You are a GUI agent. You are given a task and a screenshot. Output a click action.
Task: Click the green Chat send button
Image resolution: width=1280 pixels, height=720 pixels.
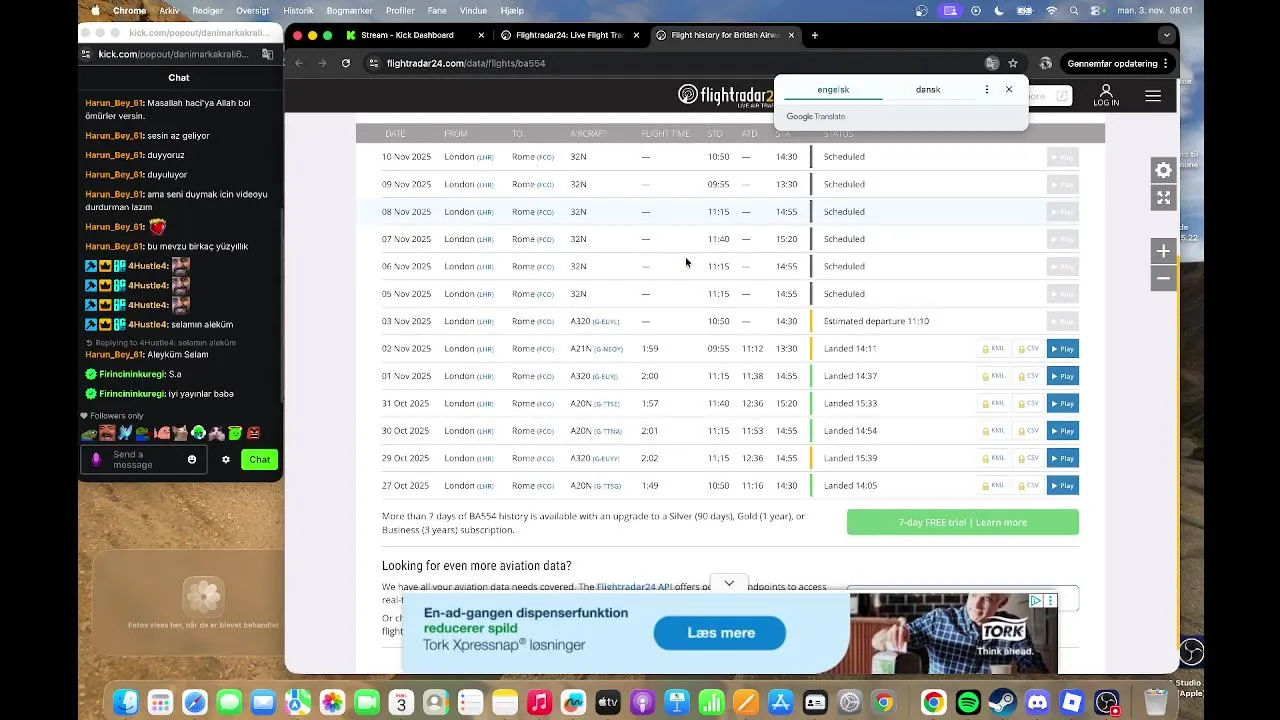click(260, 459)
